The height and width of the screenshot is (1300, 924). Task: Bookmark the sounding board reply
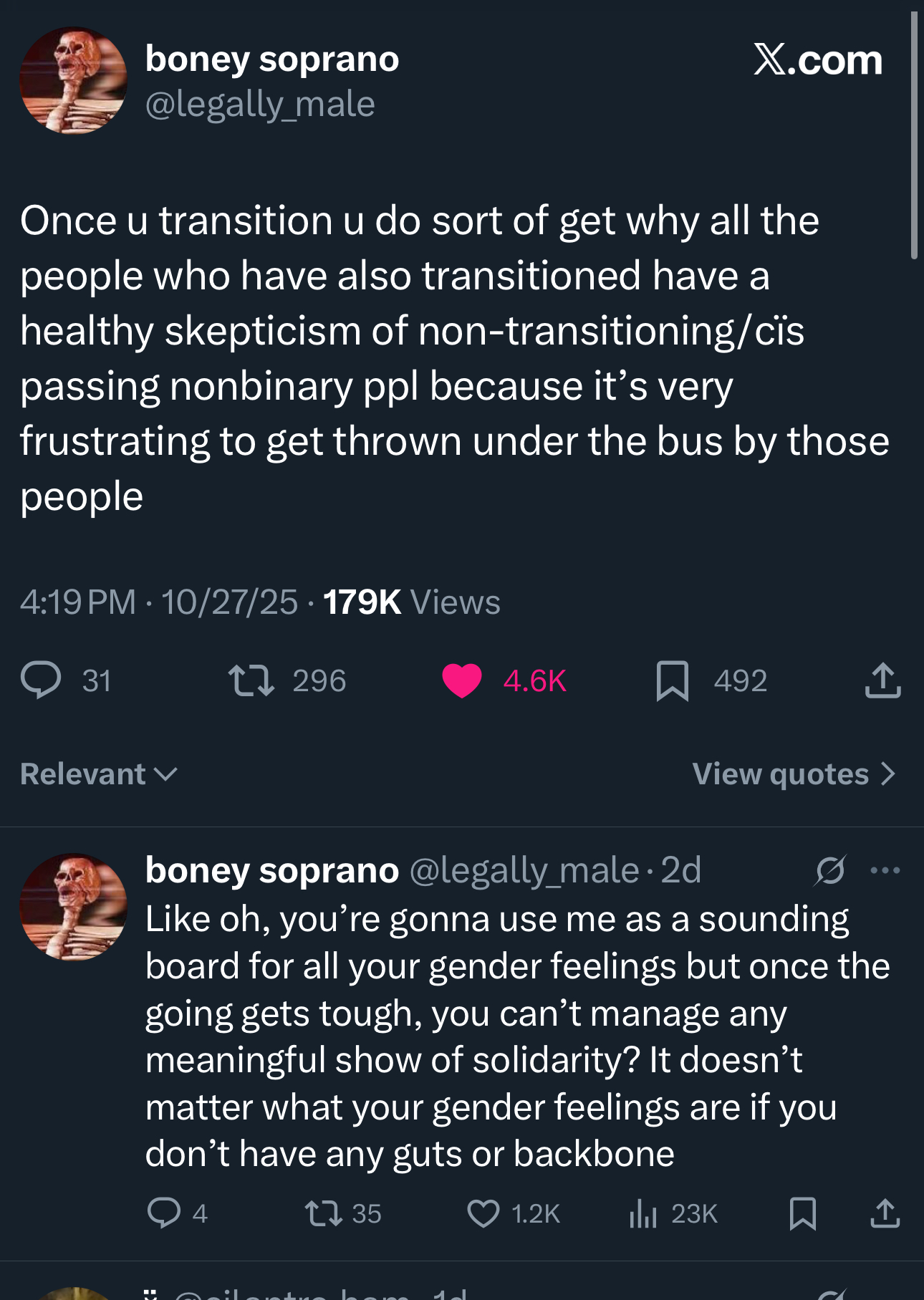[x=802, y=1213]
